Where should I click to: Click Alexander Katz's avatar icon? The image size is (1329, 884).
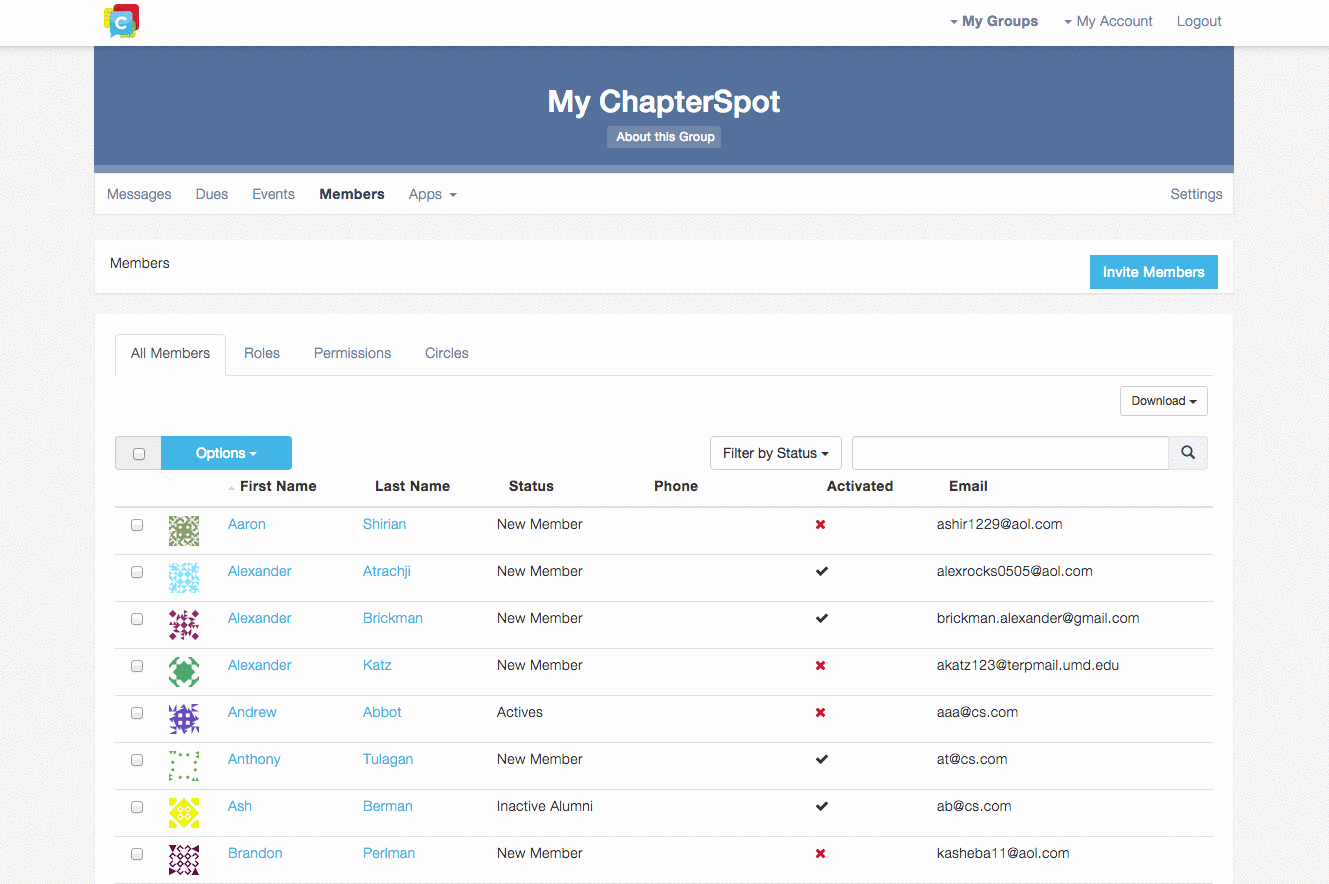(x=184, y=672)
